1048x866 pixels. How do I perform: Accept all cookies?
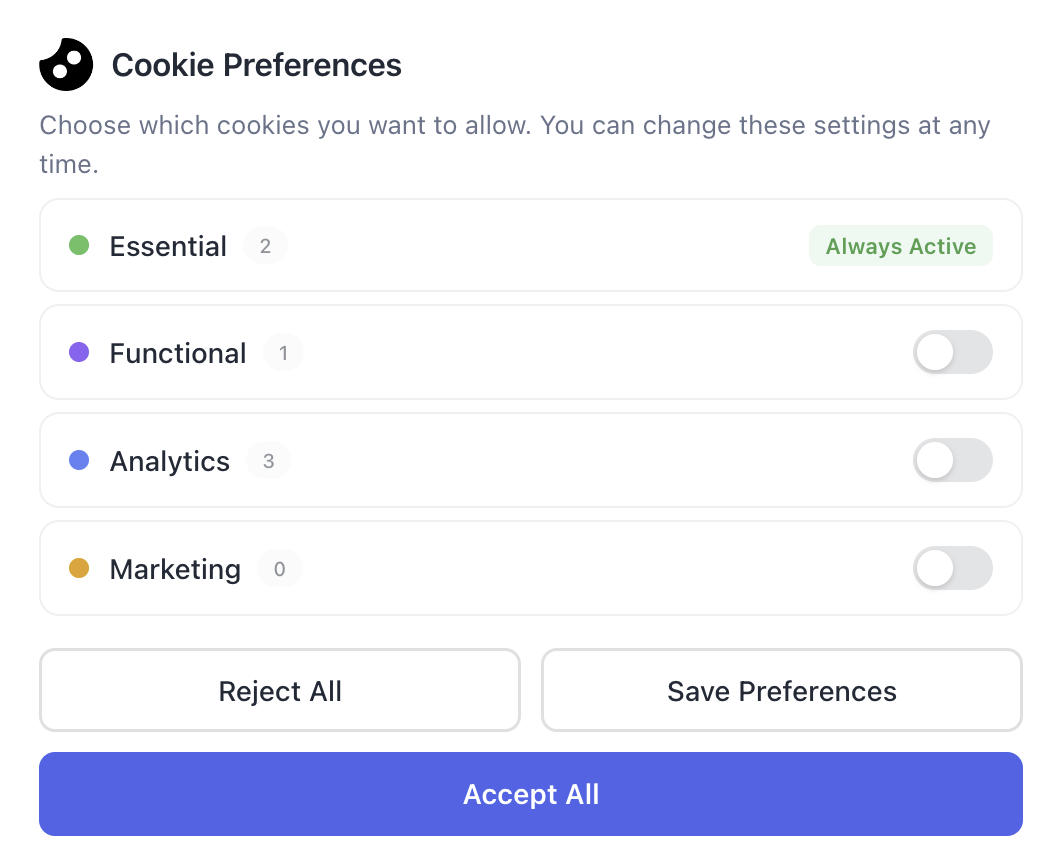coord(531,794)
